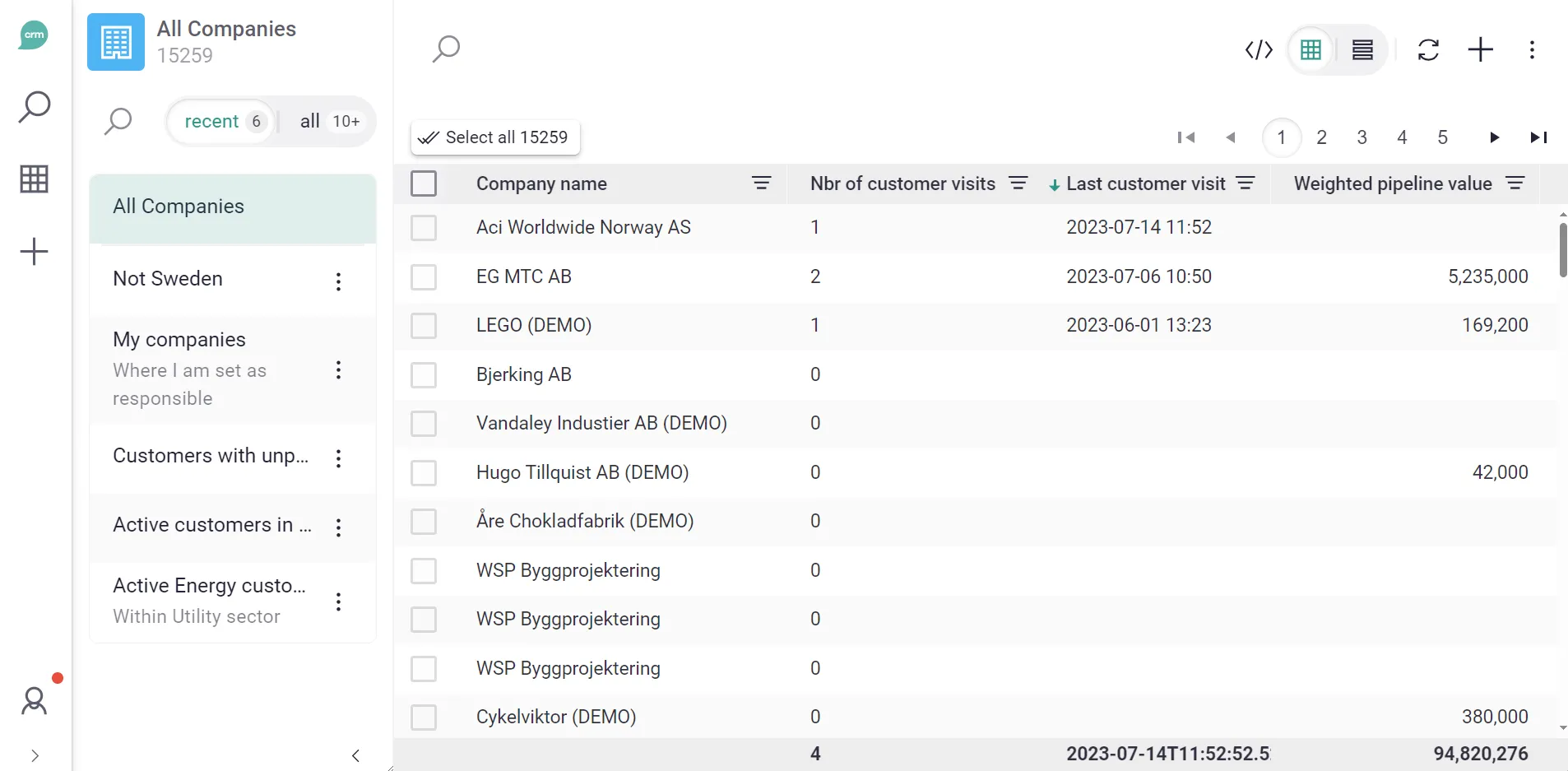The height and width of the screenshot is (771, 1568).
Task: Expand the left navigation rail
Action: click(x=35, y=755)
